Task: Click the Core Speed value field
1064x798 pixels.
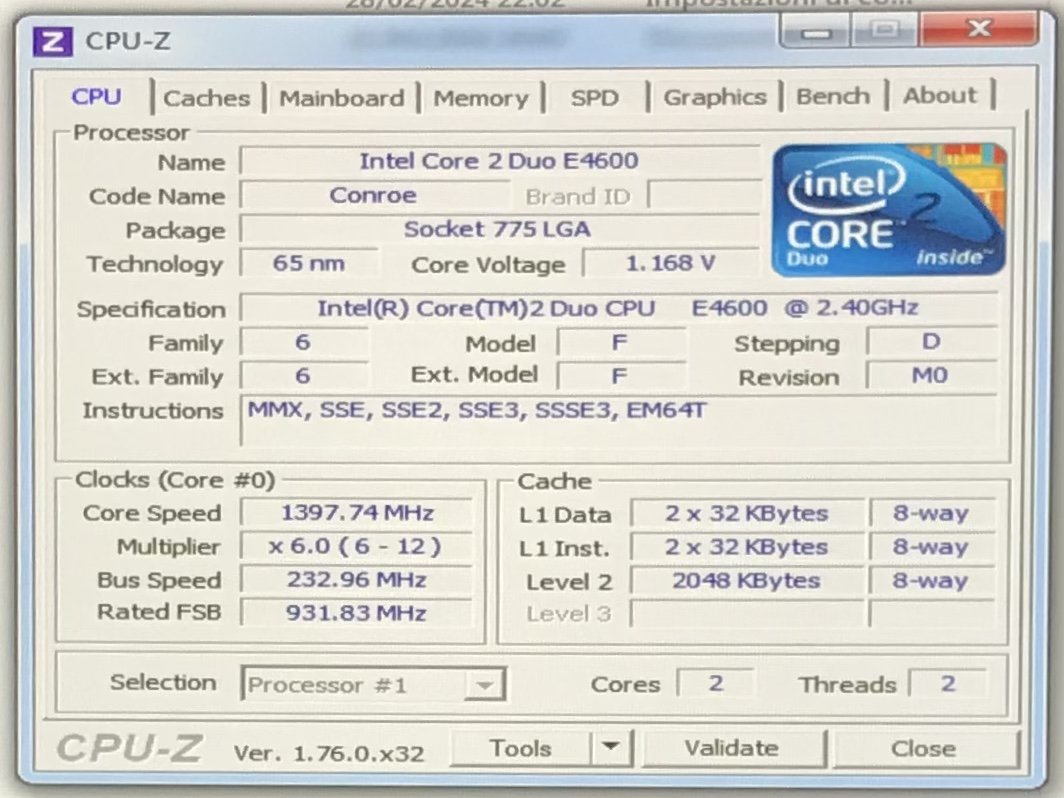Action: pos(357,513)
